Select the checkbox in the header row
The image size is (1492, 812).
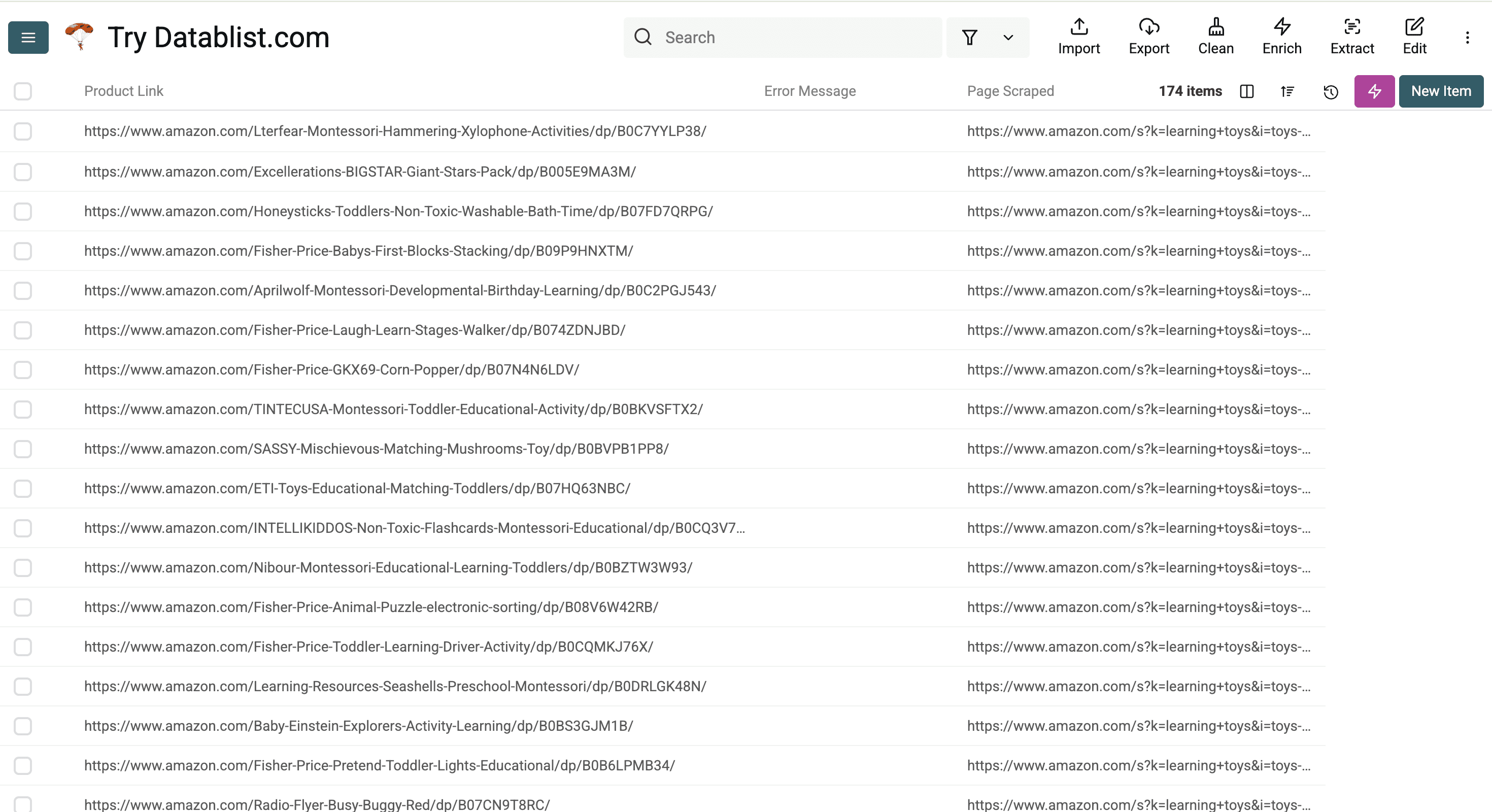point(23,91)
